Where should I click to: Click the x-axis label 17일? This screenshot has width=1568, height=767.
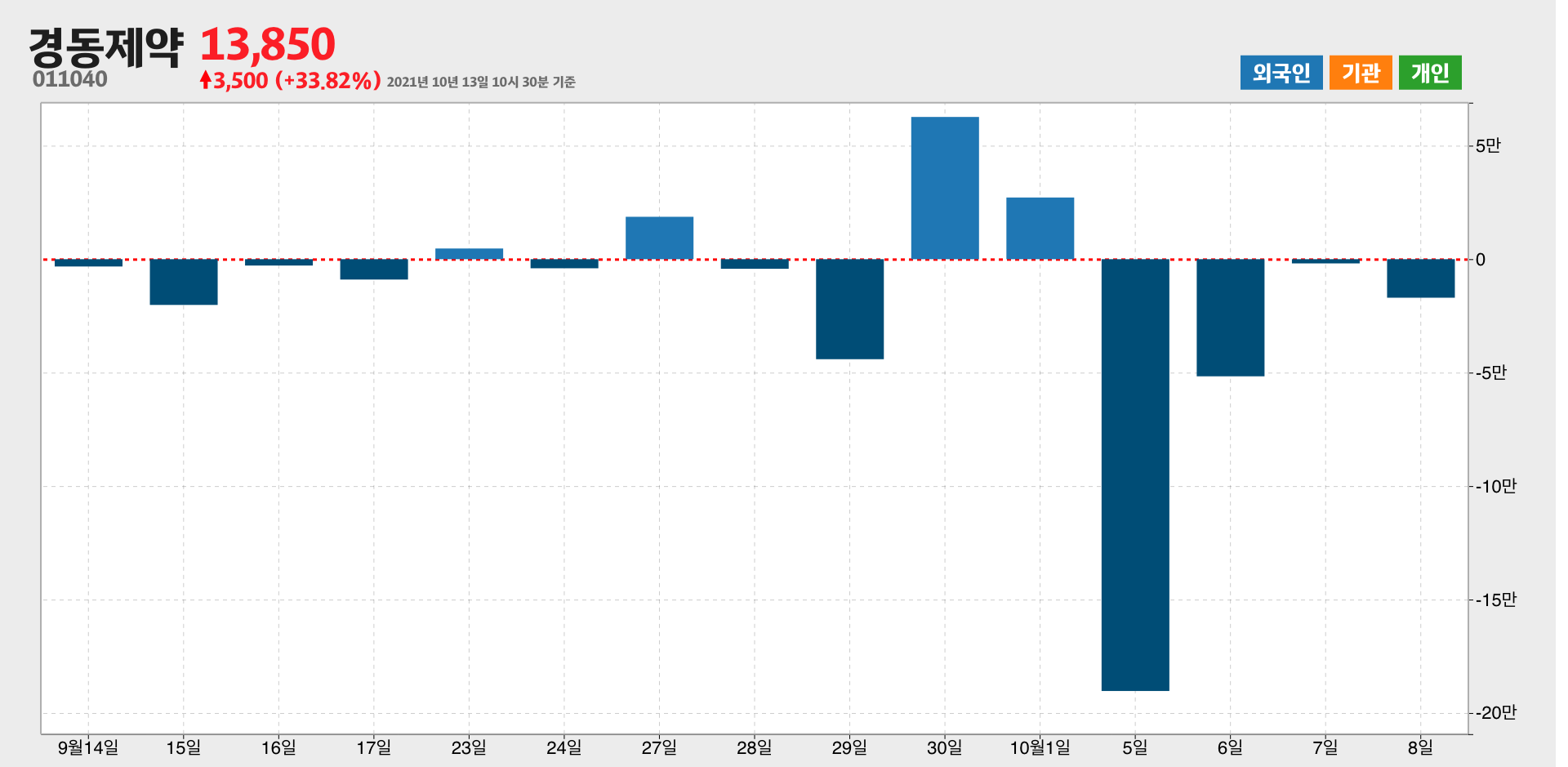(374, 747)
